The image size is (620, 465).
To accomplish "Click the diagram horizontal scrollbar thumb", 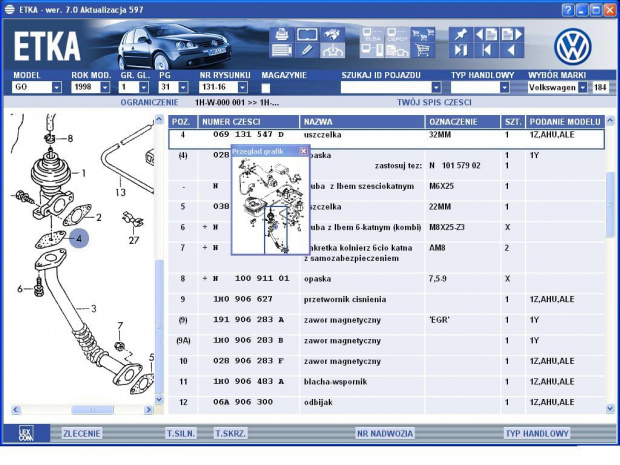I will [x=92, y=410].
